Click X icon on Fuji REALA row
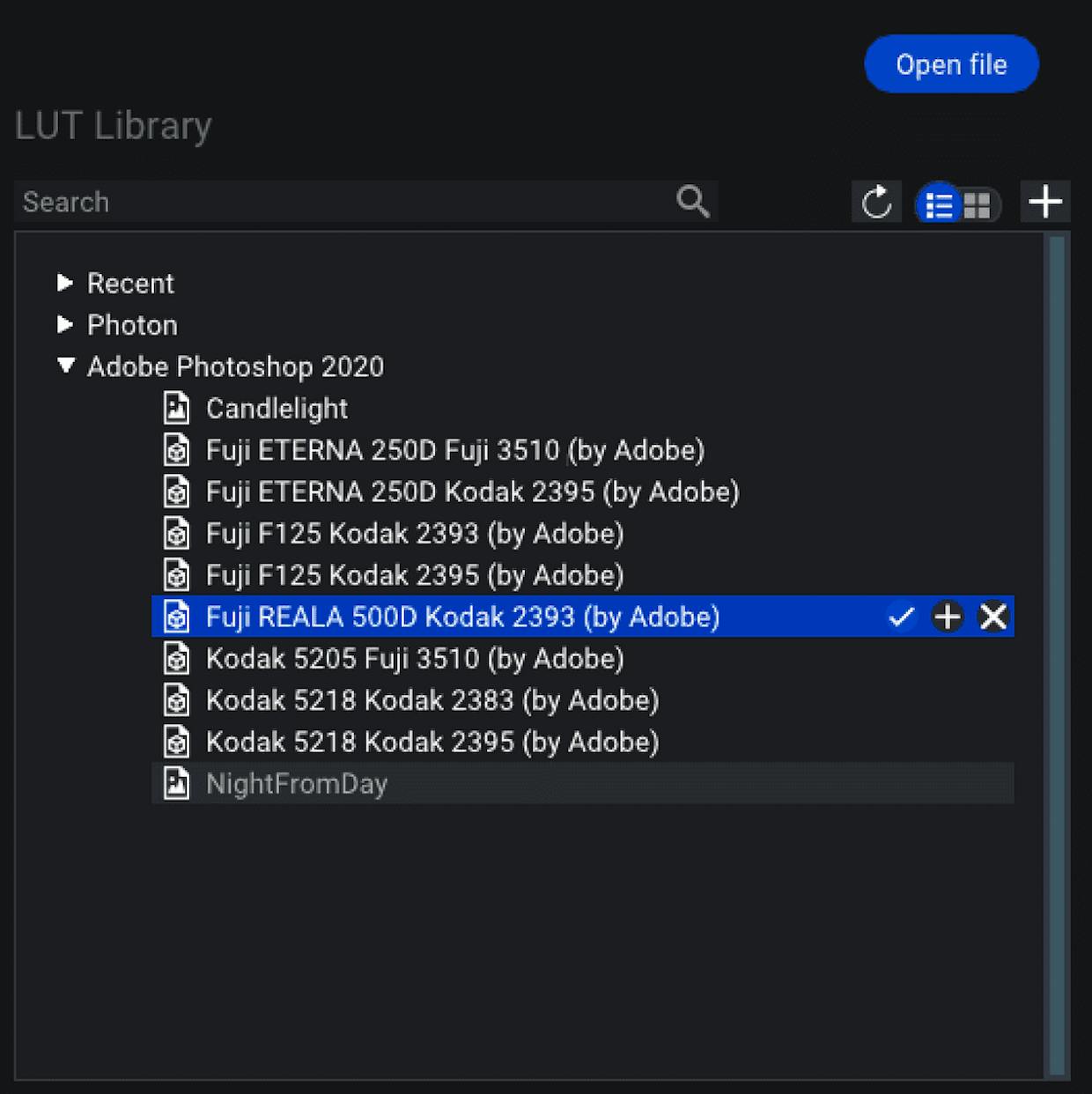The width and height of the screenshot is (1092, 1094). pyautogui.click(x=993, y=617)
